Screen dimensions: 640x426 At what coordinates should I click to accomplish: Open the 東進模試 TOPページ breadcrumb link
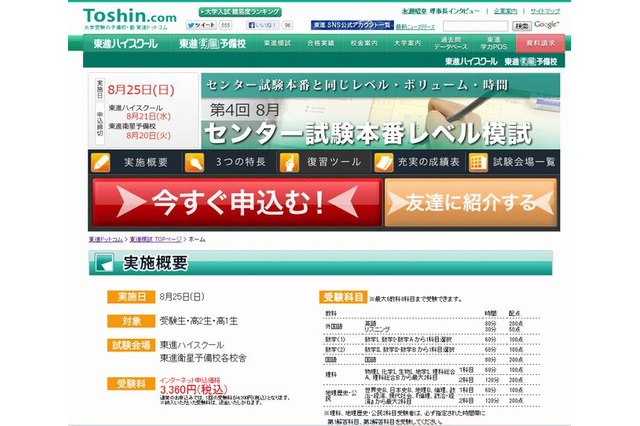(x=156, y=240)
